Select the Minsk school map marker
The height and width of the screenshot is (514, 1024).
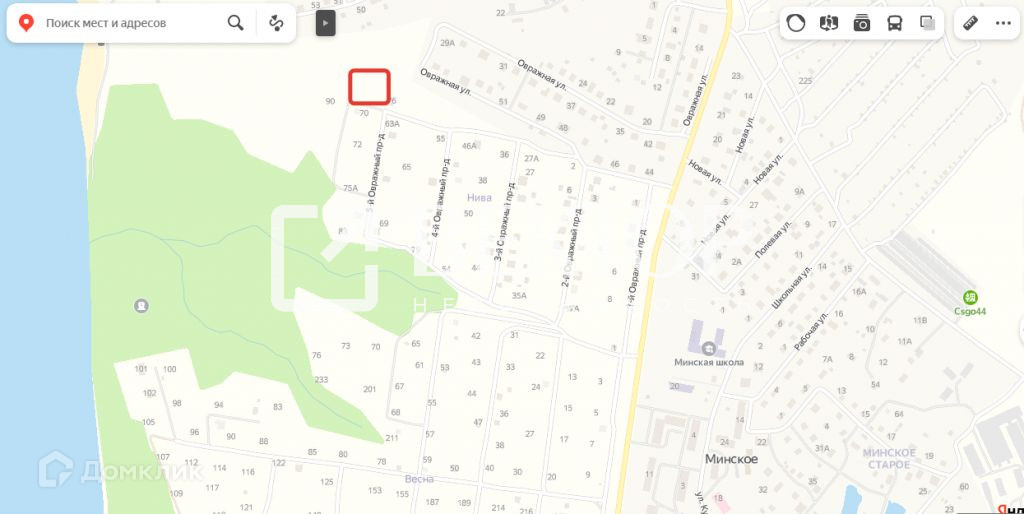click(709, 348)
